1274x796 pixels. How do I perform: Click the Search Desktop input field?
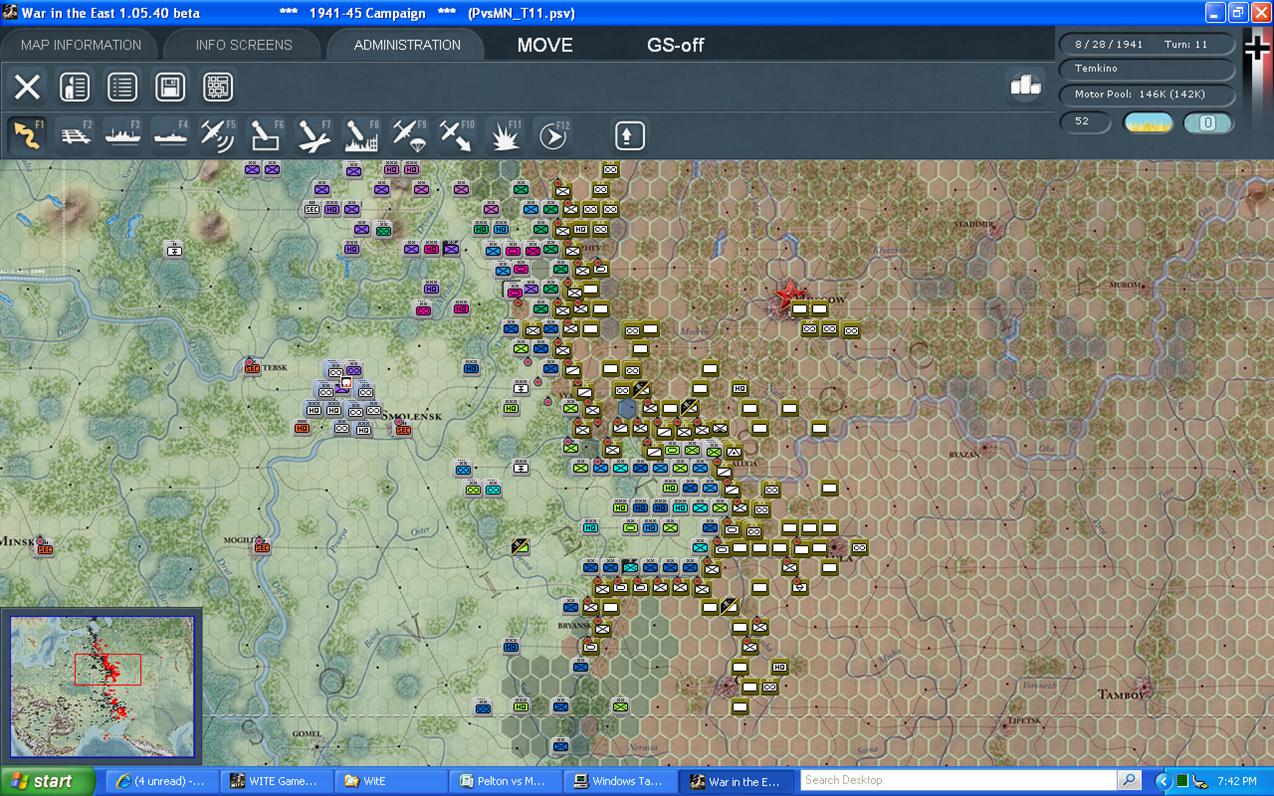[958, 780]
